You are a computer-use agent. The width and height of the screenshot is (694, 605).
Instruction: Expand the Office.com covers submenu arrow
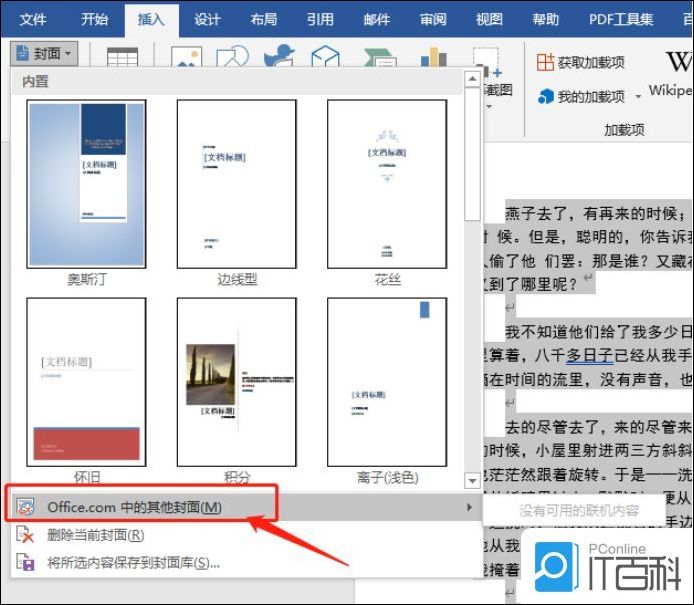[x=469, y=507]
